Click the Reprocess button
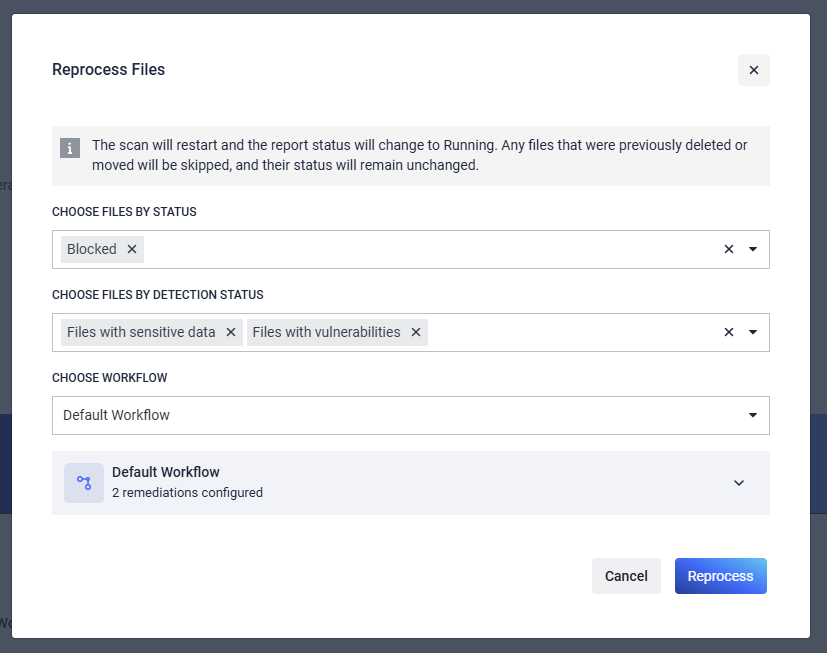 pos(720,576)
